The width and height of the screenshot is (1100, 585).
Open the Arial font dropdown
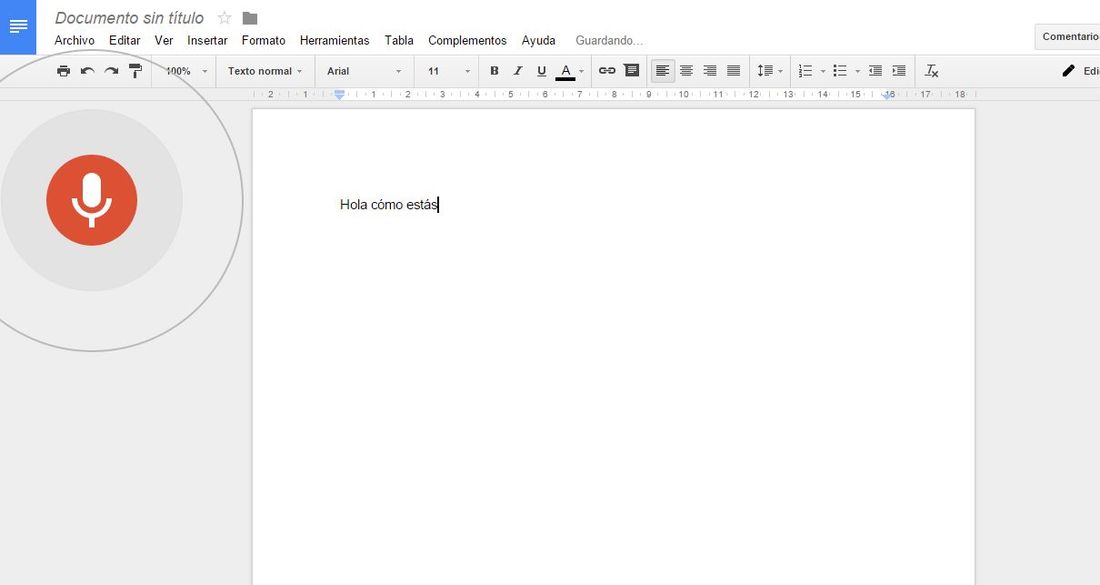pyautogui.click(x=364, y=71)
